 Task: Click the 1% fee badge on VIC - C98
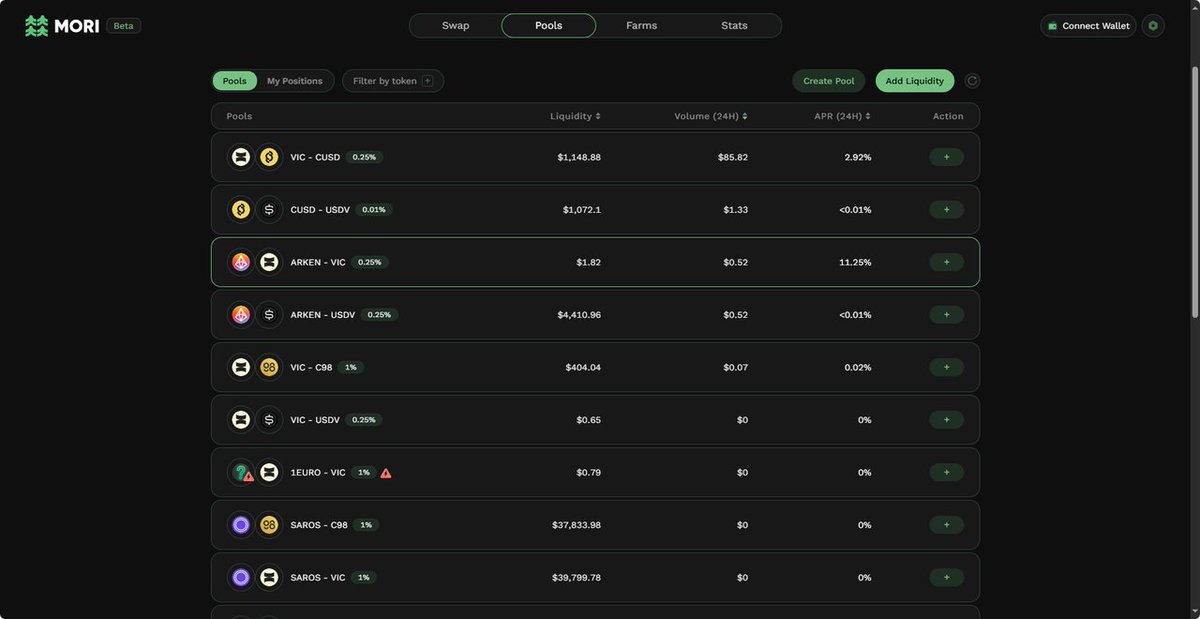tap(351, 367)
